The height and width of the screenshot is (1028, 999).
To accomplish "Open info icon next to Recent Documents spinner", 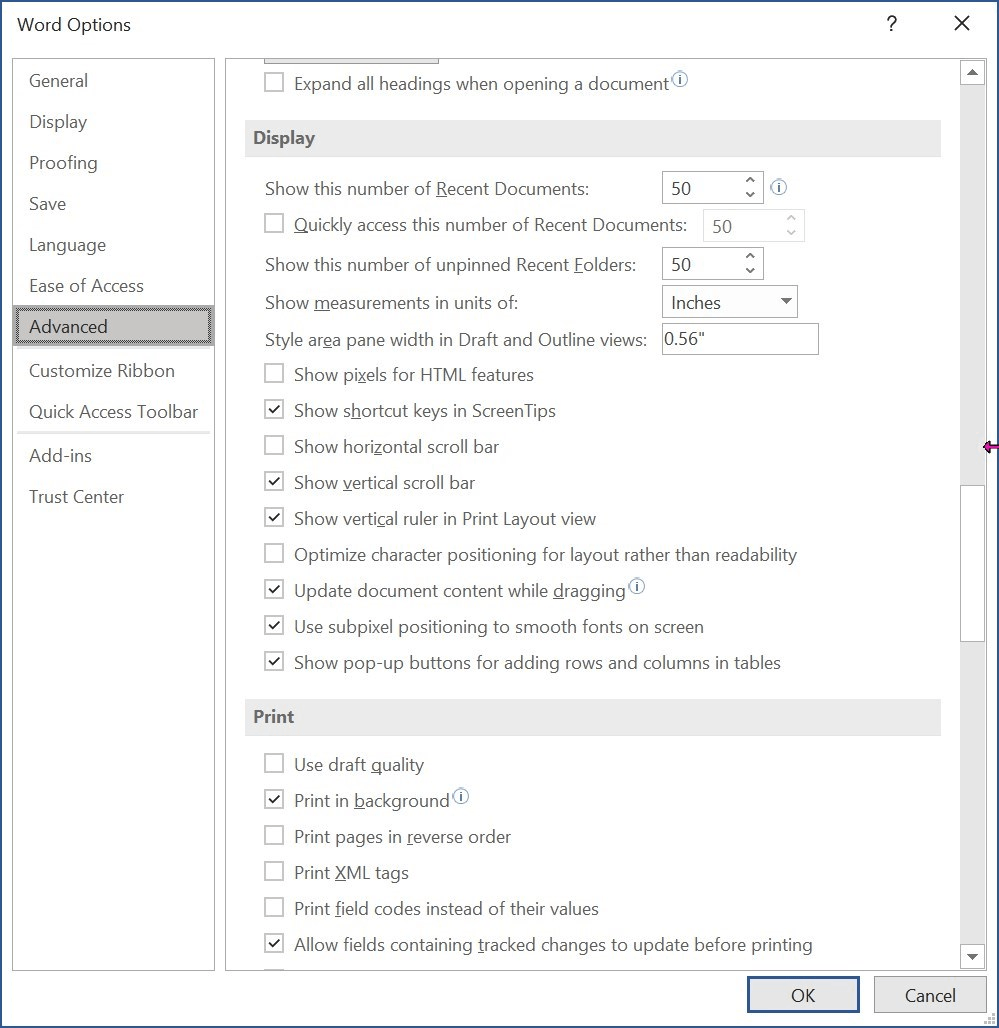I will (x=779, y=188).
